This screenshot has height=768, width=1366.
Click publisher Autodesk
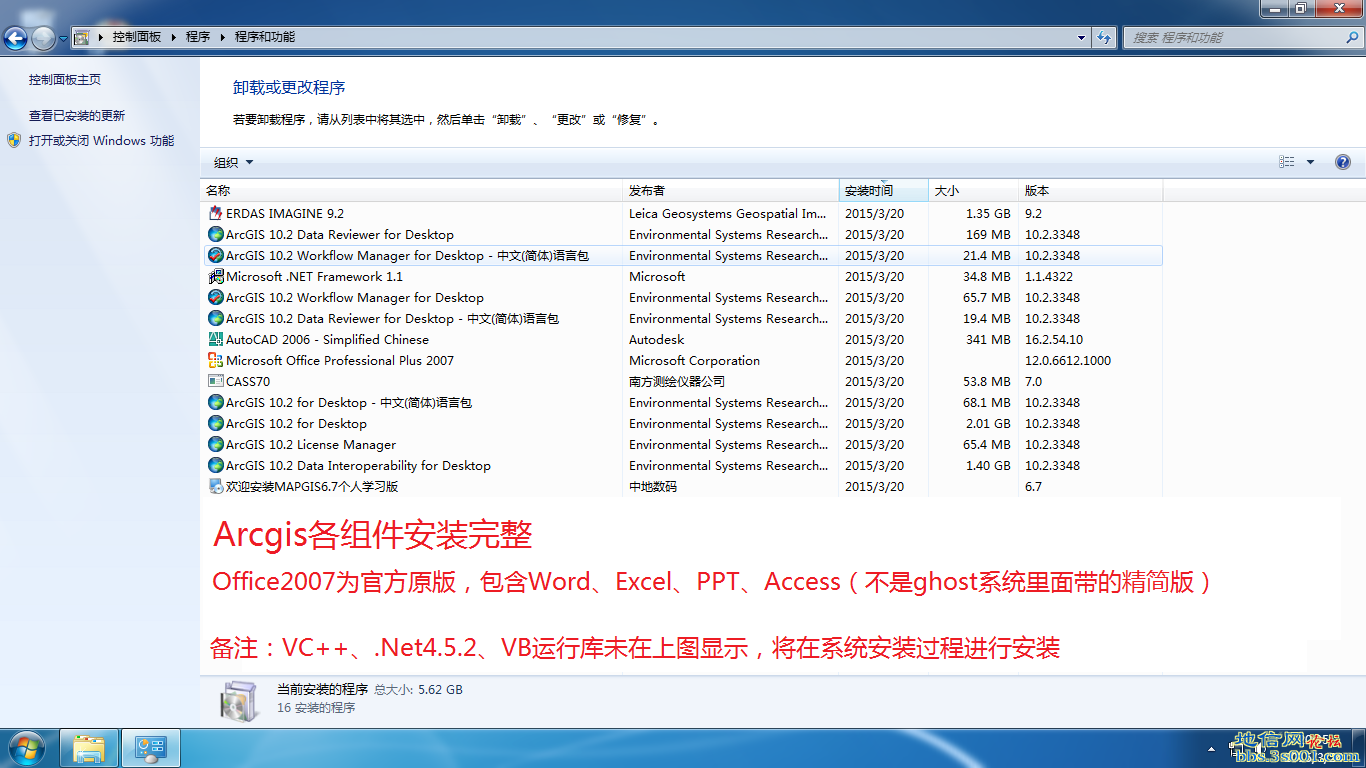click(x=656, y=339)
